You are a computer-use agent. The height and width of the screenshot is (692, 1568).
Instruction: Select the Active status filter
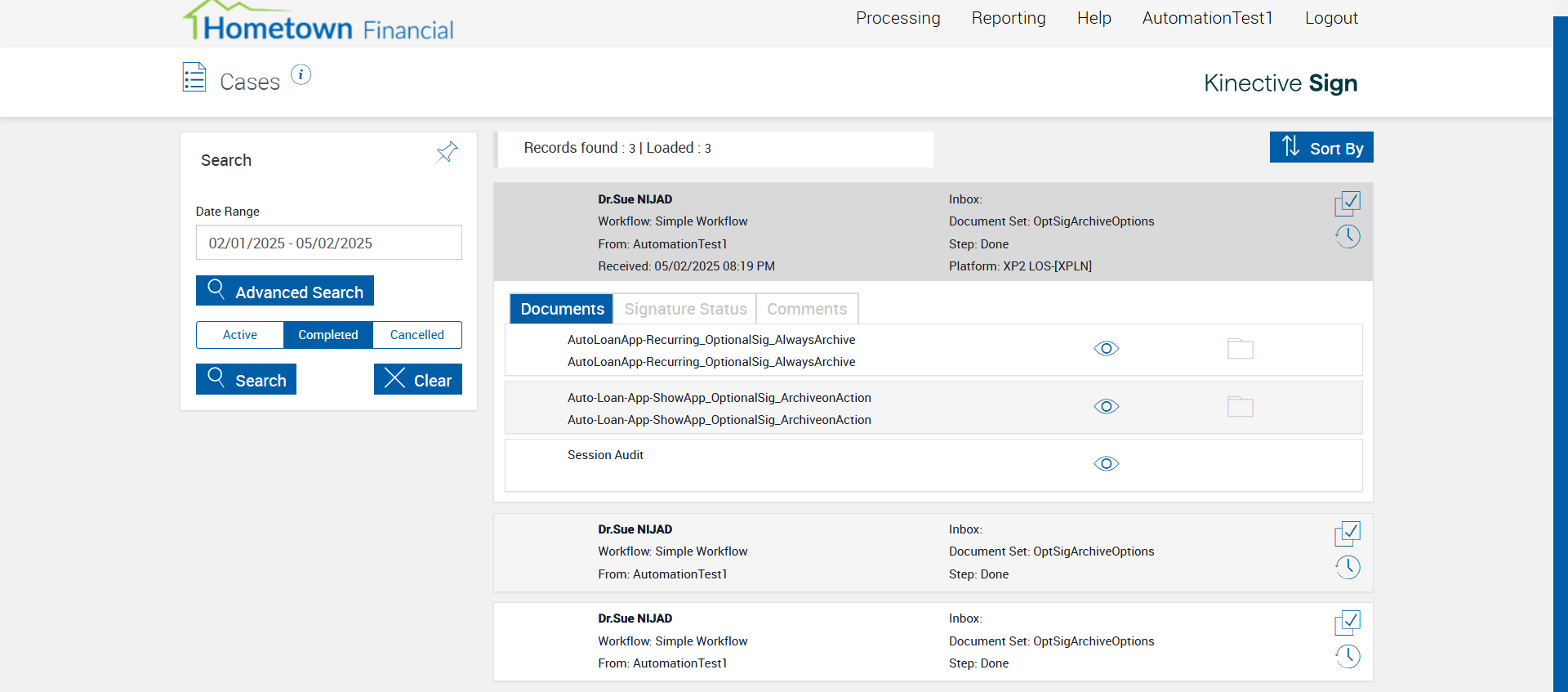pyautogui.click(x=240, y=335)
